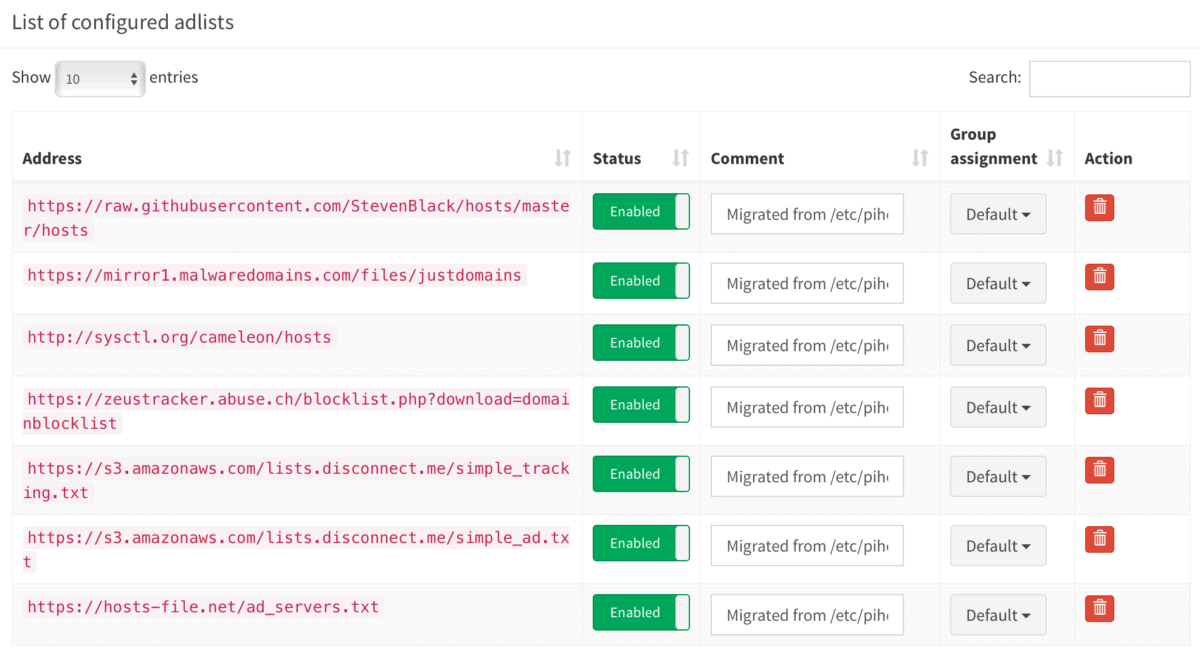Toggle Enabled switch for sysctl.org cameleon
Screen dimensions: 1200x650
point(641,343)
